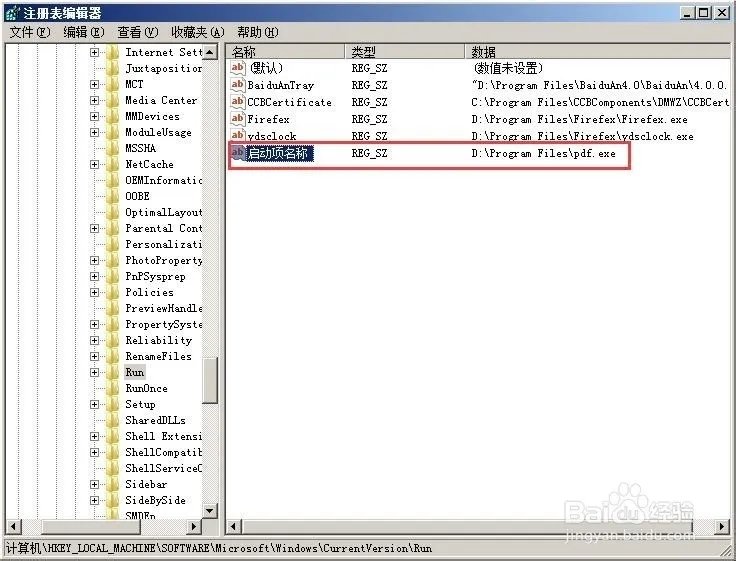Click tree pane scroll up arrow
Viewport: 736px width, 561px height.
210,52
